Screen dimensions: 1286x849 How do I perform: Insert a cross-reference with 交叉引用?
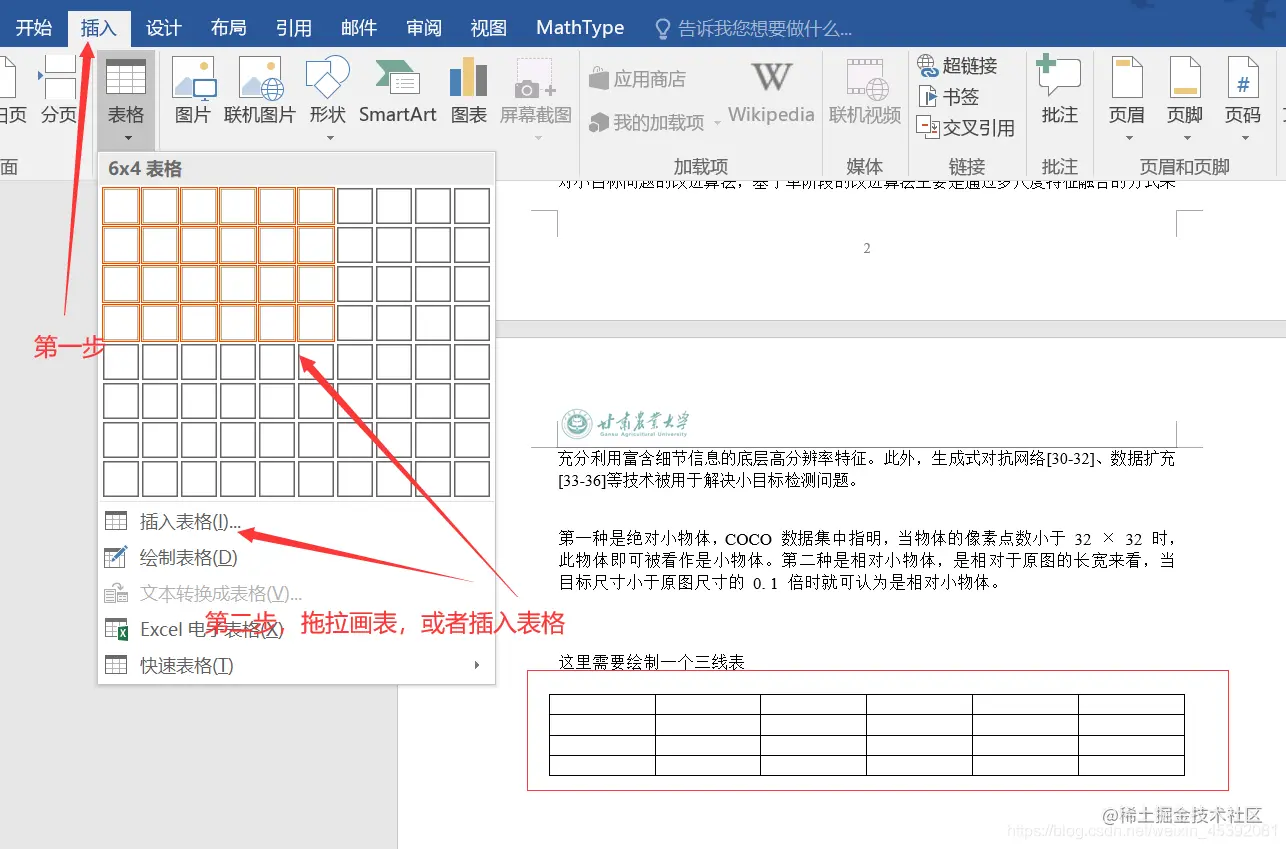pyautogui.click(x=966, y=128)
